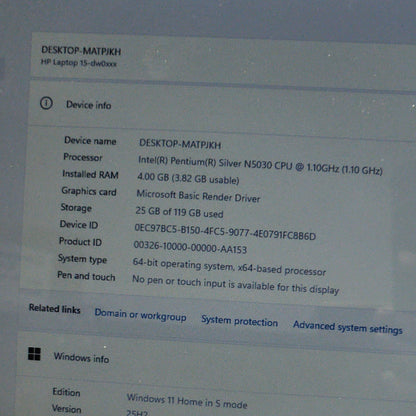Click the Pentium Silver N5030 processor text
The height and width of the screenshot is (416, 416).
click(260, 166)
